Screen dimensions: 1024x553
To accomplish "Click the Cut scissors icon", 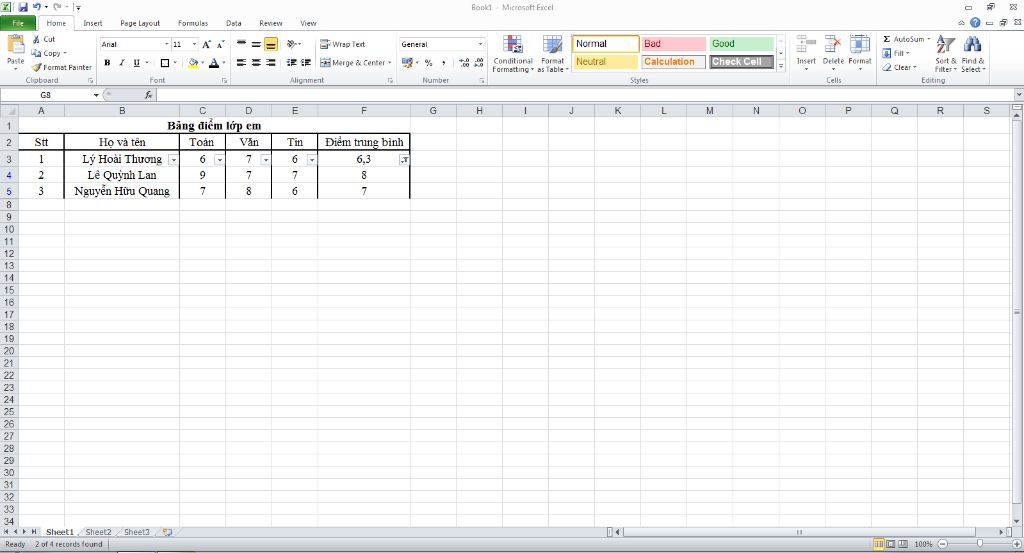I will (x=36, y=39).
